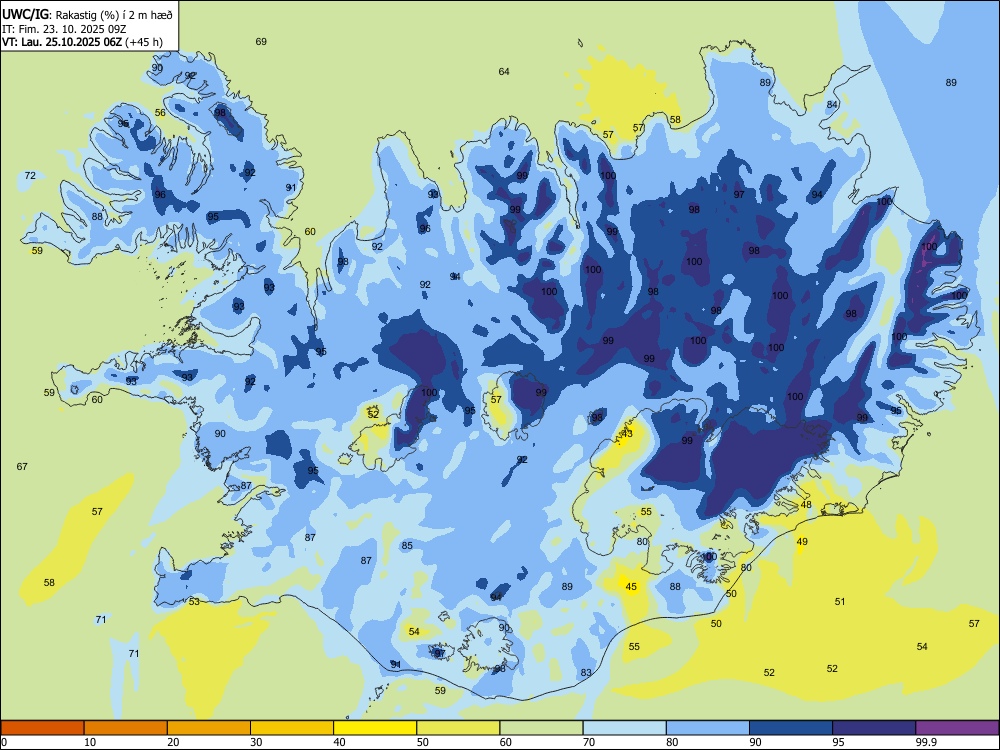This screenshot has height=750, width=1000.
Task: Pick the 60–70 light green legend swatch
Action: [541, 728]
